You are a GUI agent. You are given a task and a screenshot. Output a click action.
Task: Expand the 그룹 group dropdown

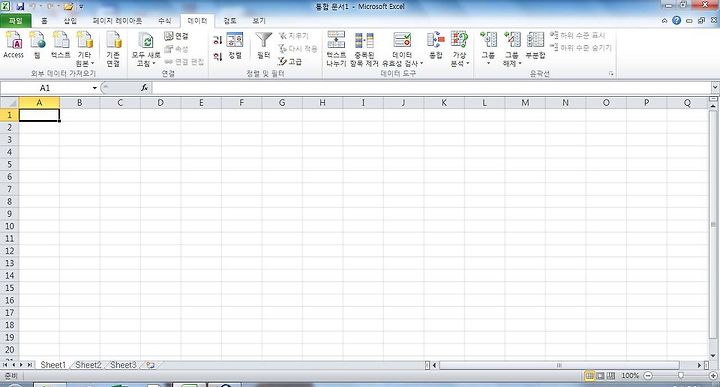pyautogui.click(x=488, y=62)
